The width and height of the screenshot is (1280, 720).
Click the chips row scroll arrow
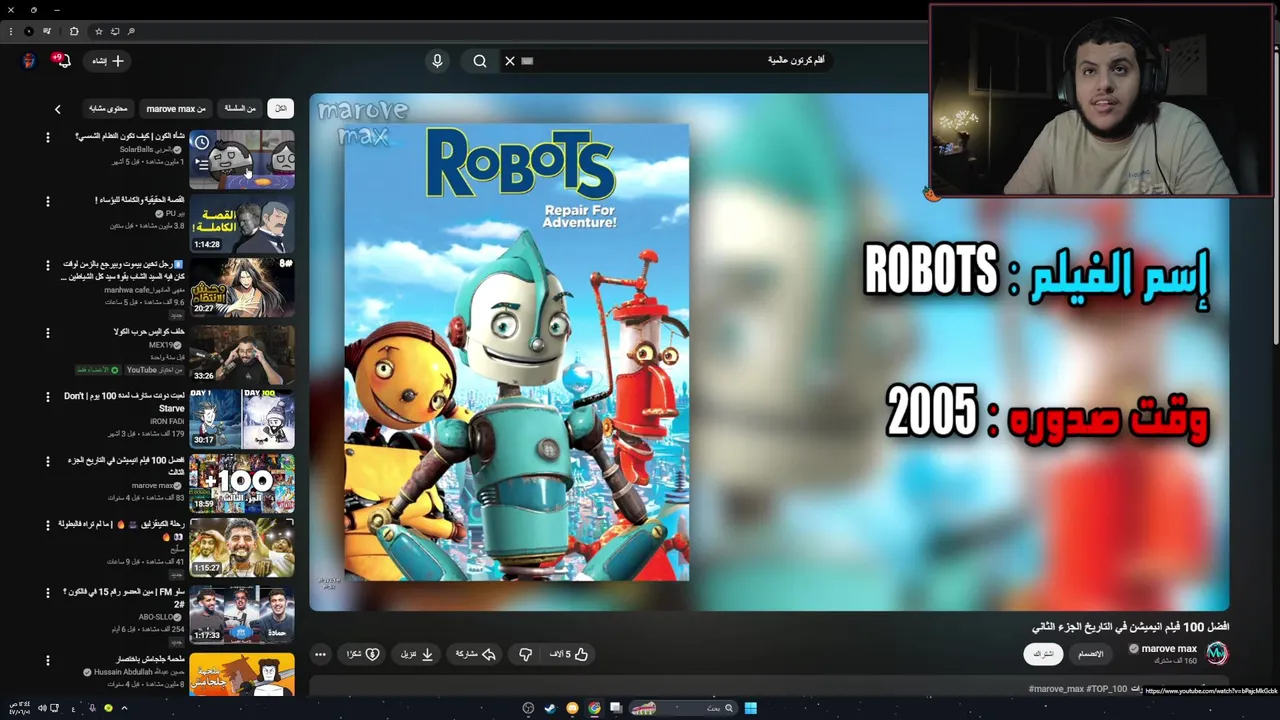click(57, 109)
